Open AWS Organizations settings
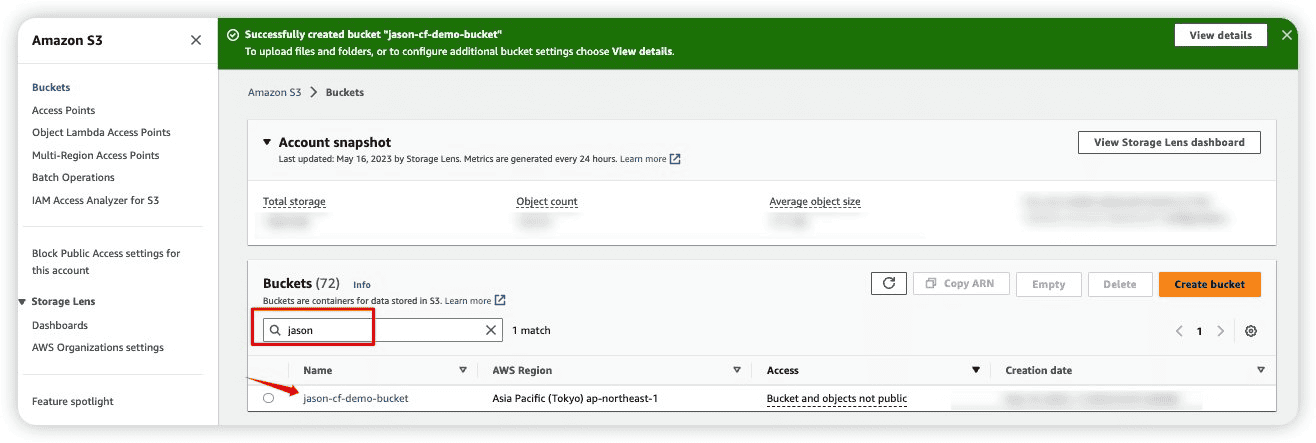 click(x=98, y=347)
